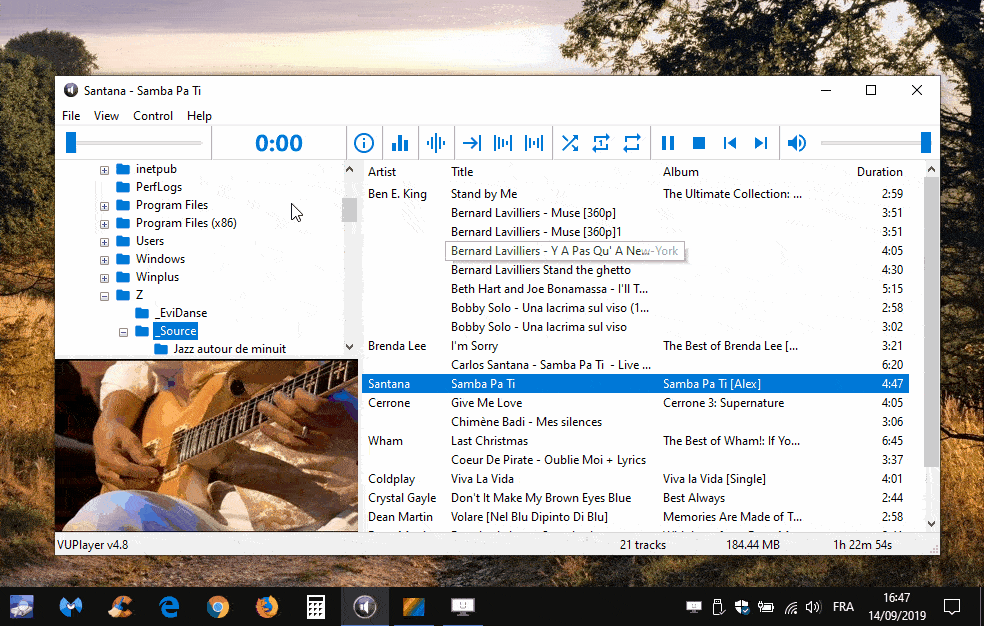984x626 pixels.
Task: Expand the Users folder
Action: point(104,242)
